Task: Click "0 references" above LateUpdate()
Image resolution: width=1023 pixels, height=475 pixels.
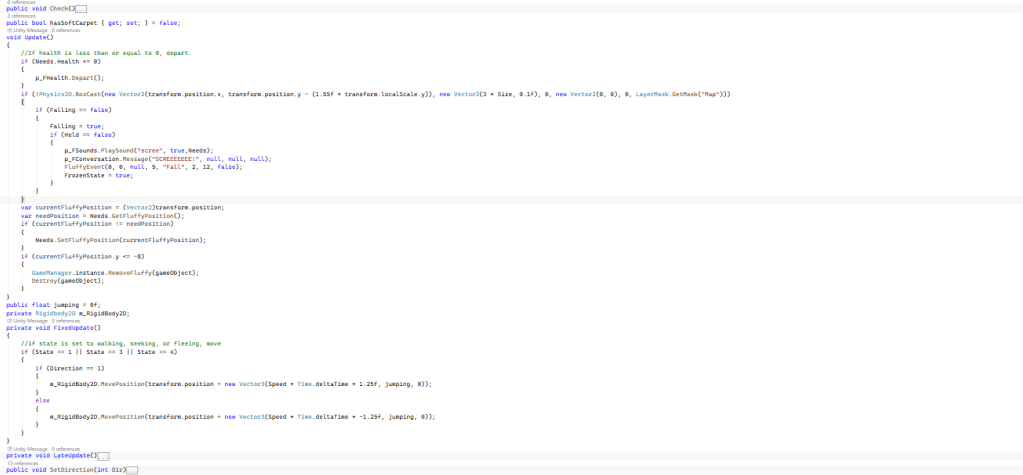Action: click(x=67, y=449)
